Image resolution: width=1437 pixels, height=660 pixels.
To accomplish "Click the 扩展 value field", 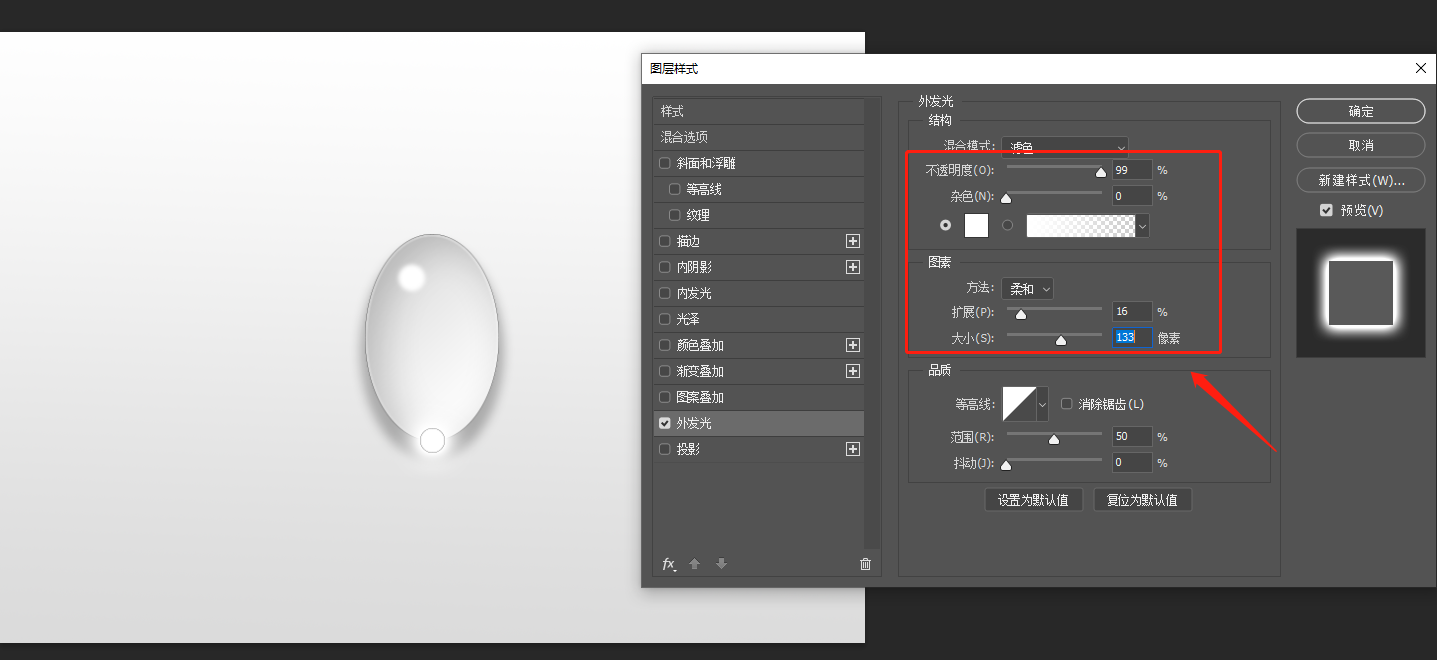I will [1132, 312].
